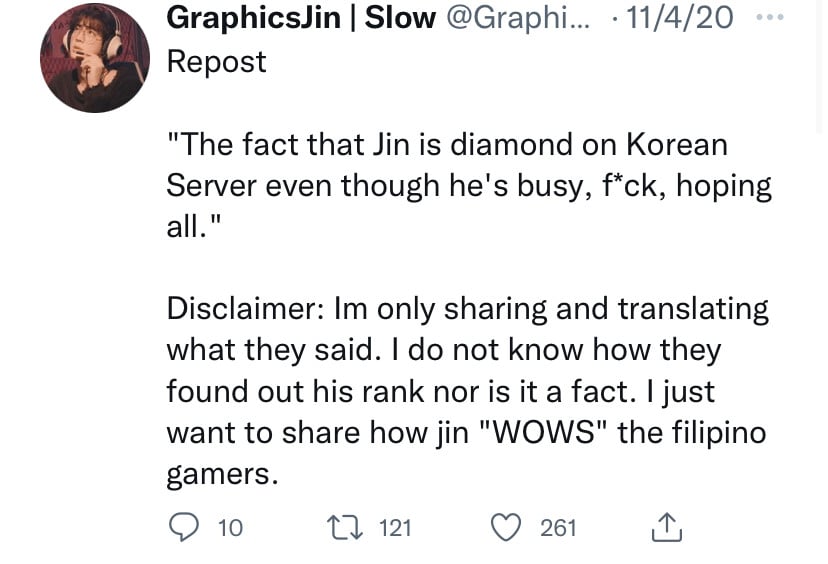
Task: Open the share upload-arrow icon
Action: click(666, 527)
